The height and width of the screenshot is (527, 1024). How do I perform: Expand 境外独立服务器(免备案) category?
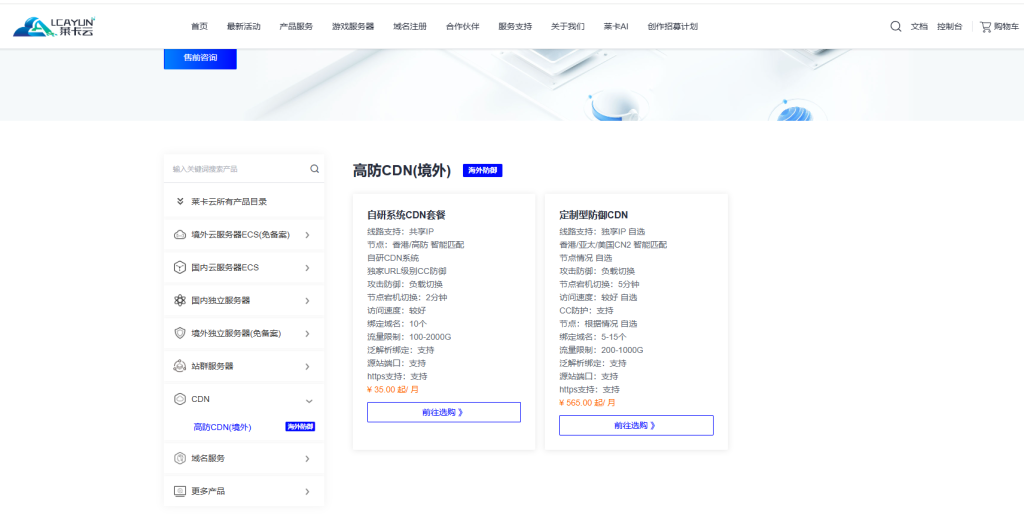[x=307, y=333]
